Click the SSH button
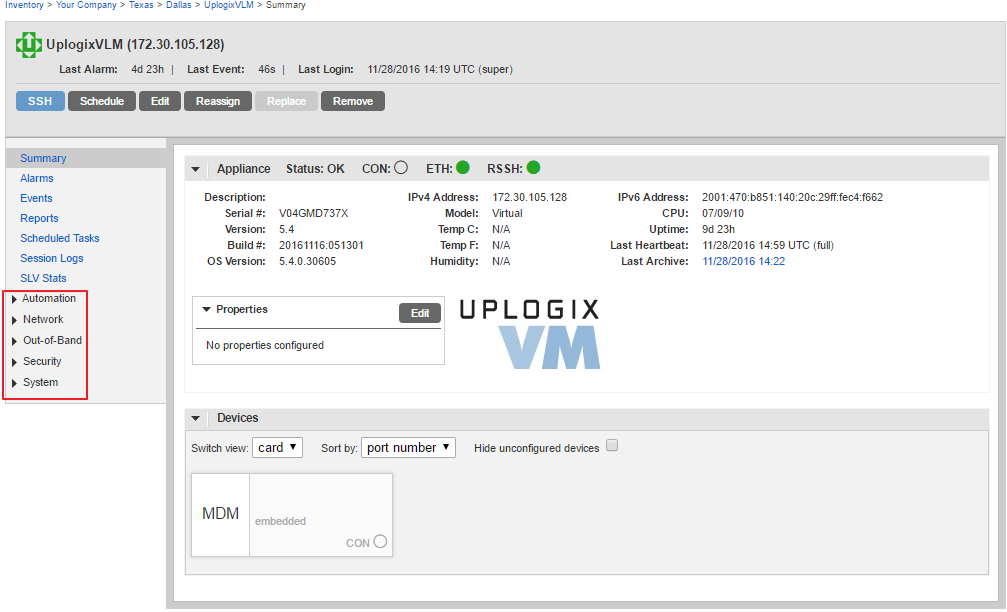The width and height of the screenshot is (1007, 612). coord(39,100)
